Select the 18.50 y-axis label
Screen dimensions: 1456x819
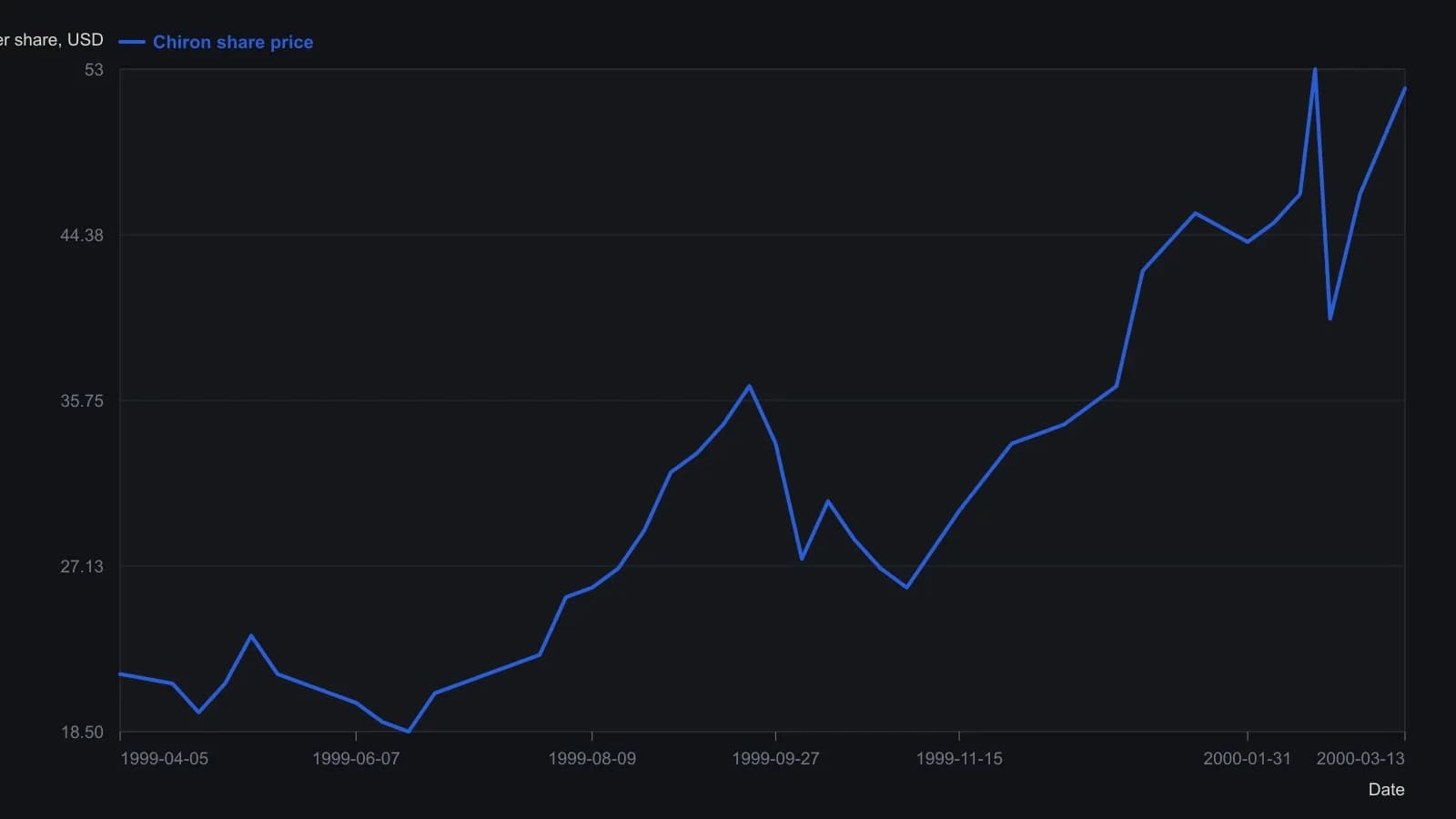click(82, 733)
